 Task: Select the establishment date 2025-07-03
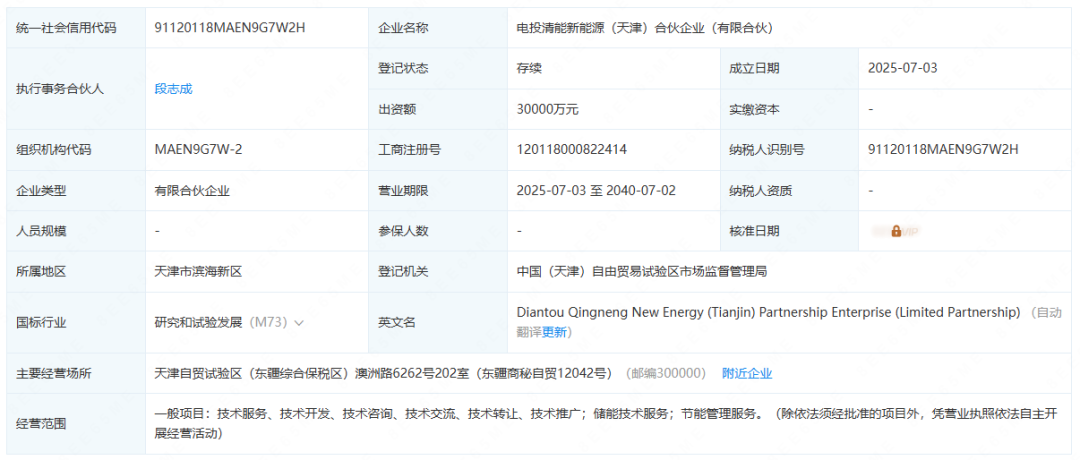click(902, 68)
